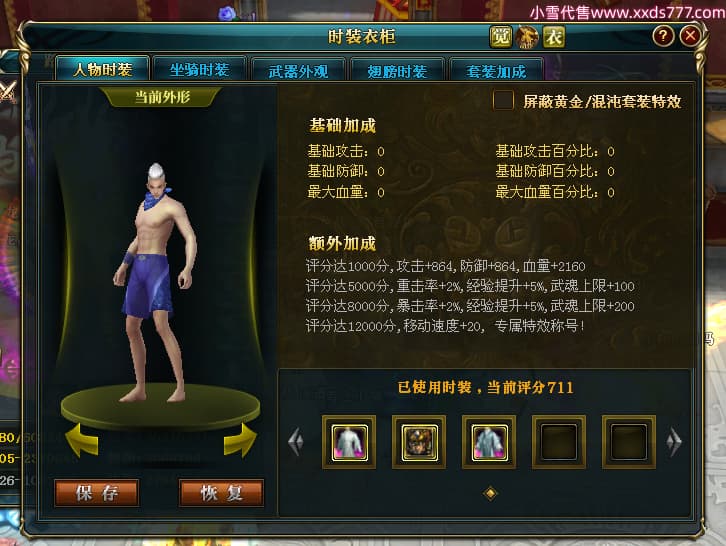This screenshot has width=726, height=546.
Task: Click the 觉 icon in title bar
Action: point(501,37)
